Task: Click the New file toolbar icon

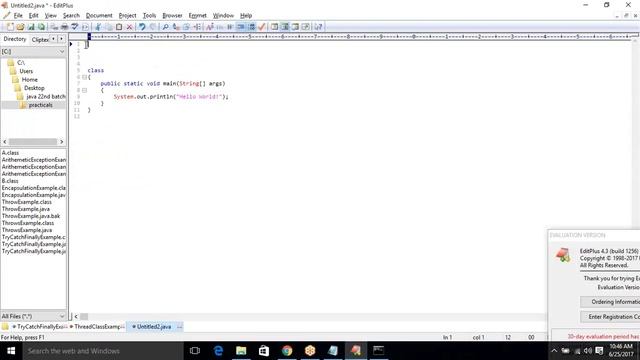Action: click(10, 27)
